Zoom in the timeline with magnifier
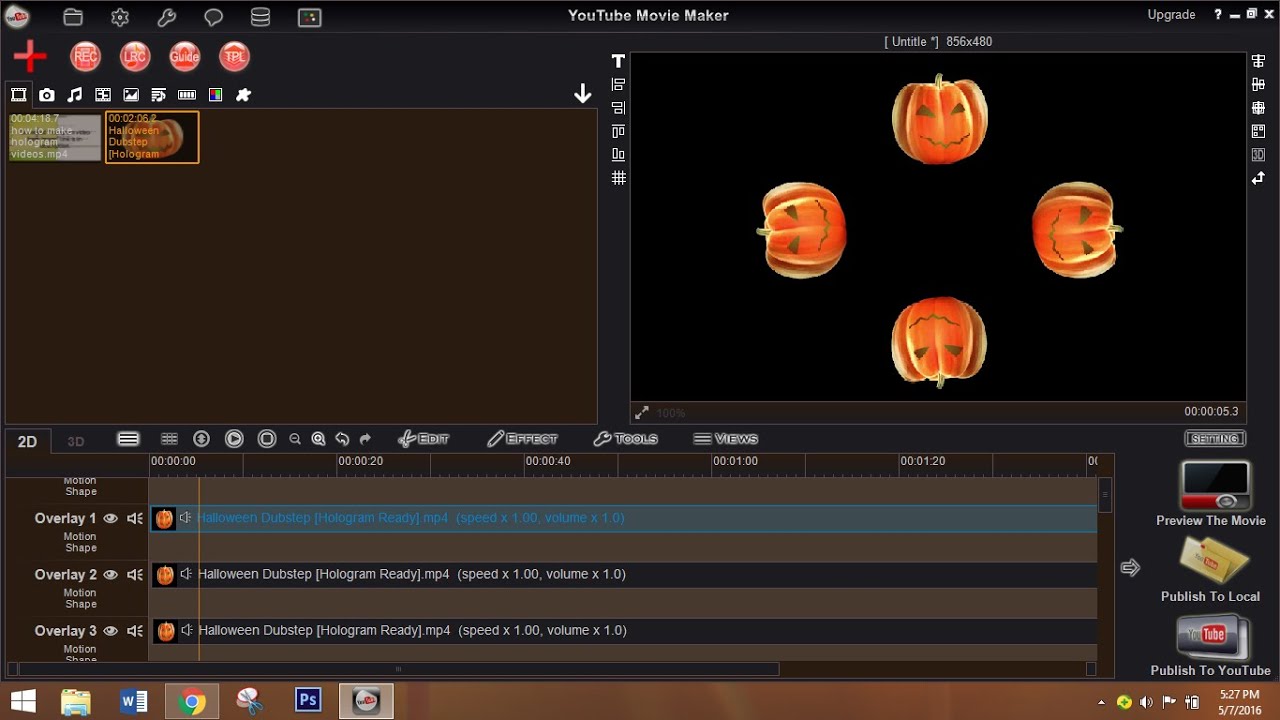 pos(318,439)
